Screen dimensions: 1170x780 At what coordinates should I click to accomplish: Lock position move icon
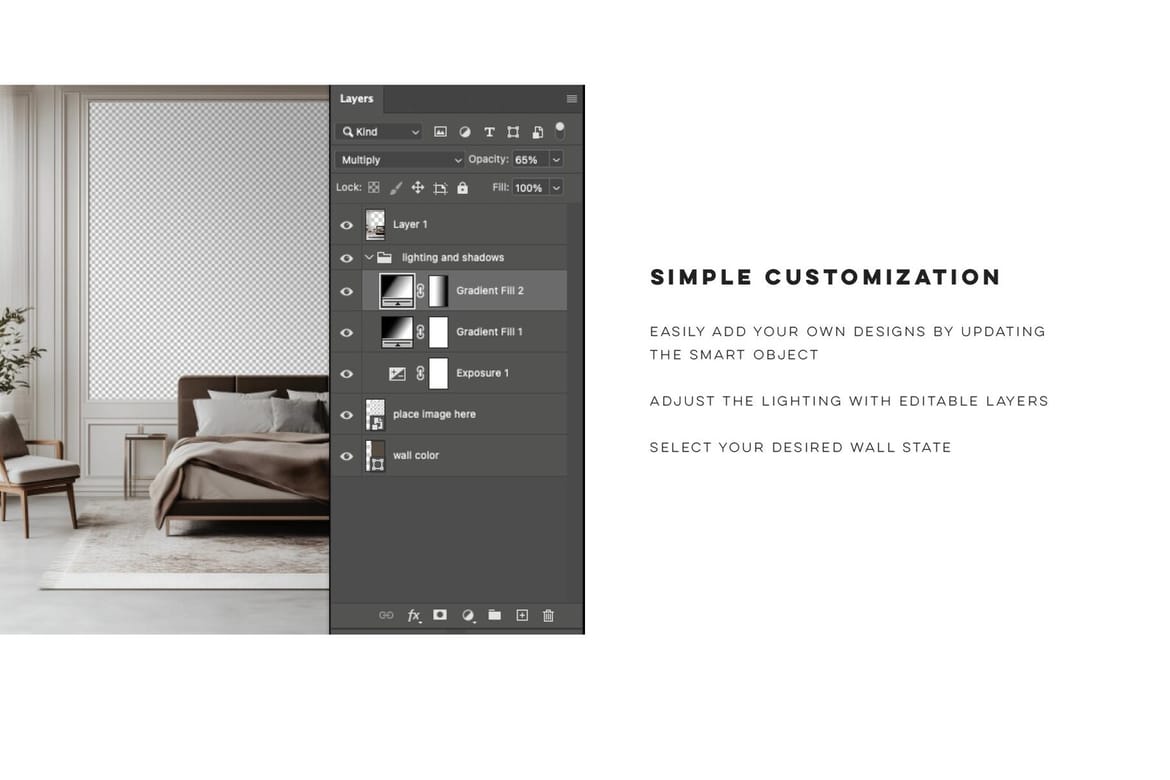[418, 187]
